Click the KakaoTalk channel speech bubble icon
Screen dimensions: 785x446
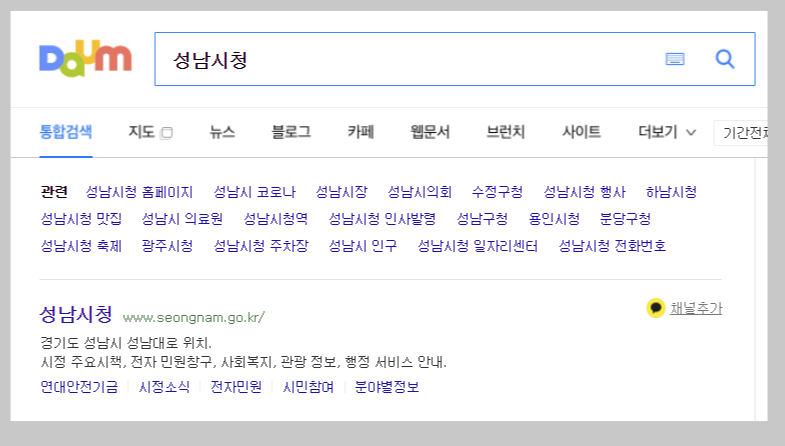[655, 308]
